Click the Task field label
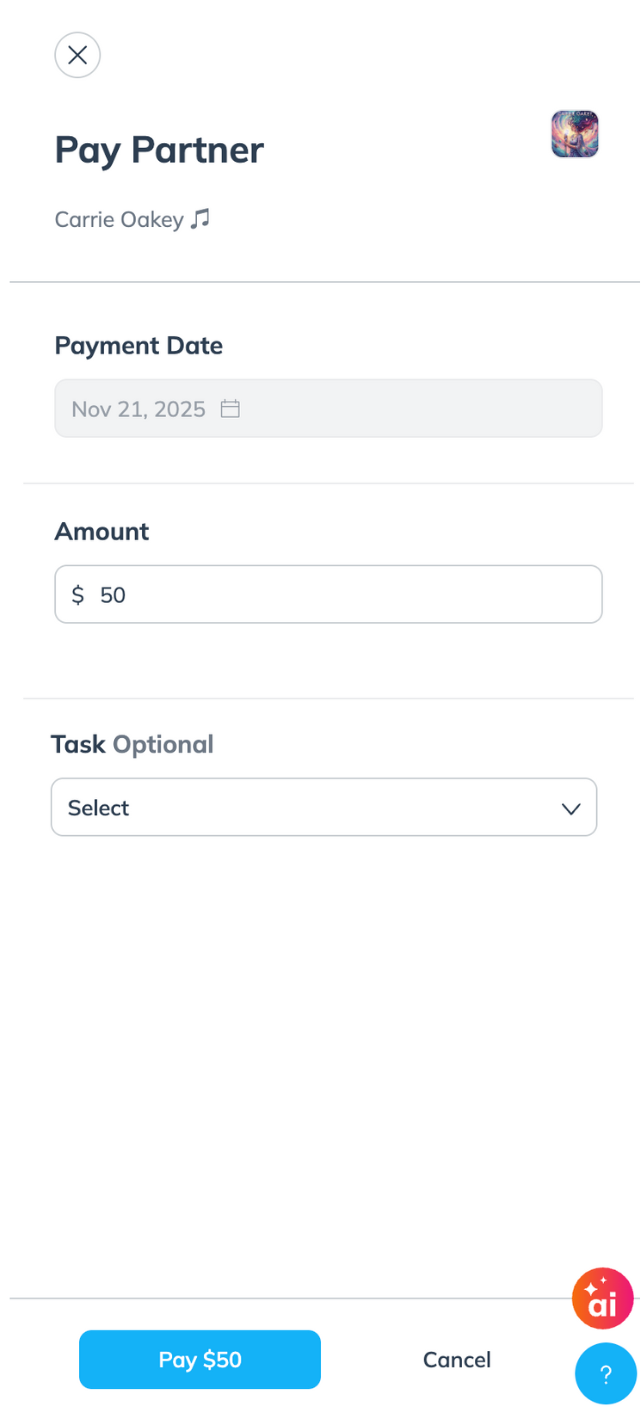This screenshot has width=641, height=1414. 78,745
